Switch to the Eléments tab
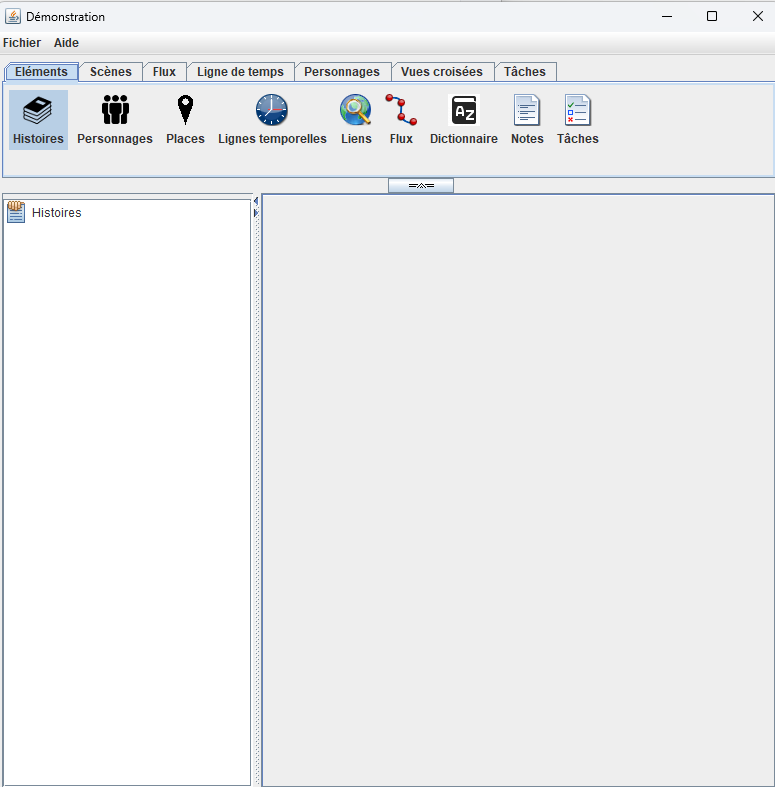Image resolution: width=775 pixels, height=787 pixels. (x=41, y=72)
